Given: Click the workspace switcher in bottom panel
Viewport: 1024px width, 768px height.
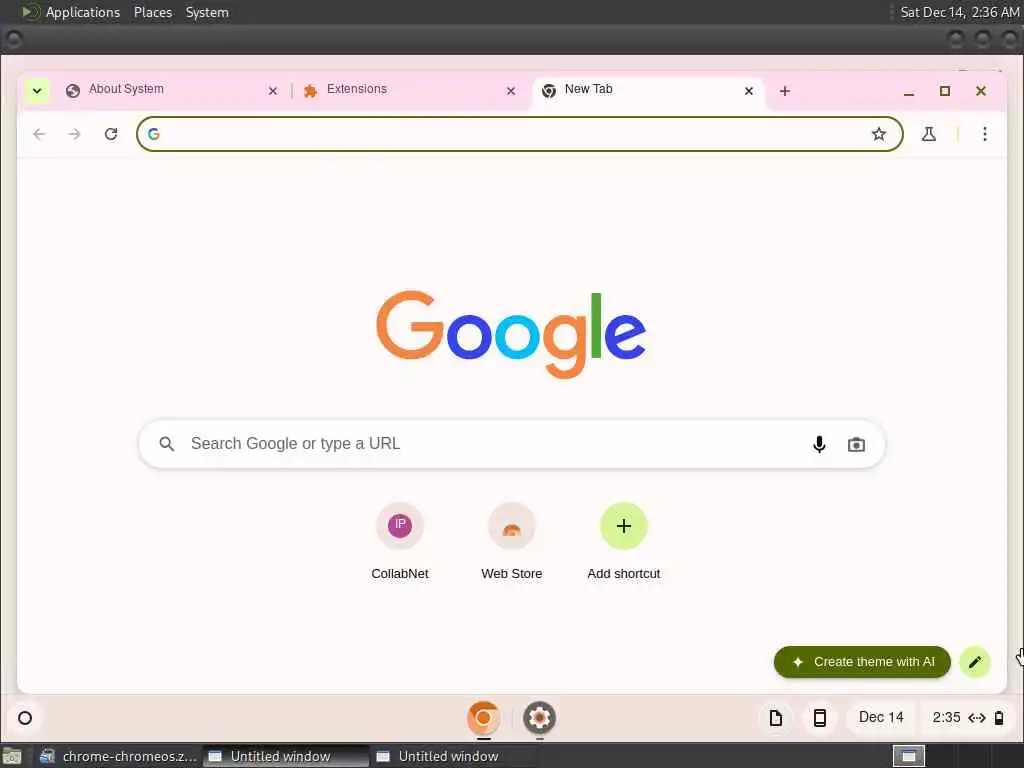Looking at the screenshot, I should click(x=908, y=756).
